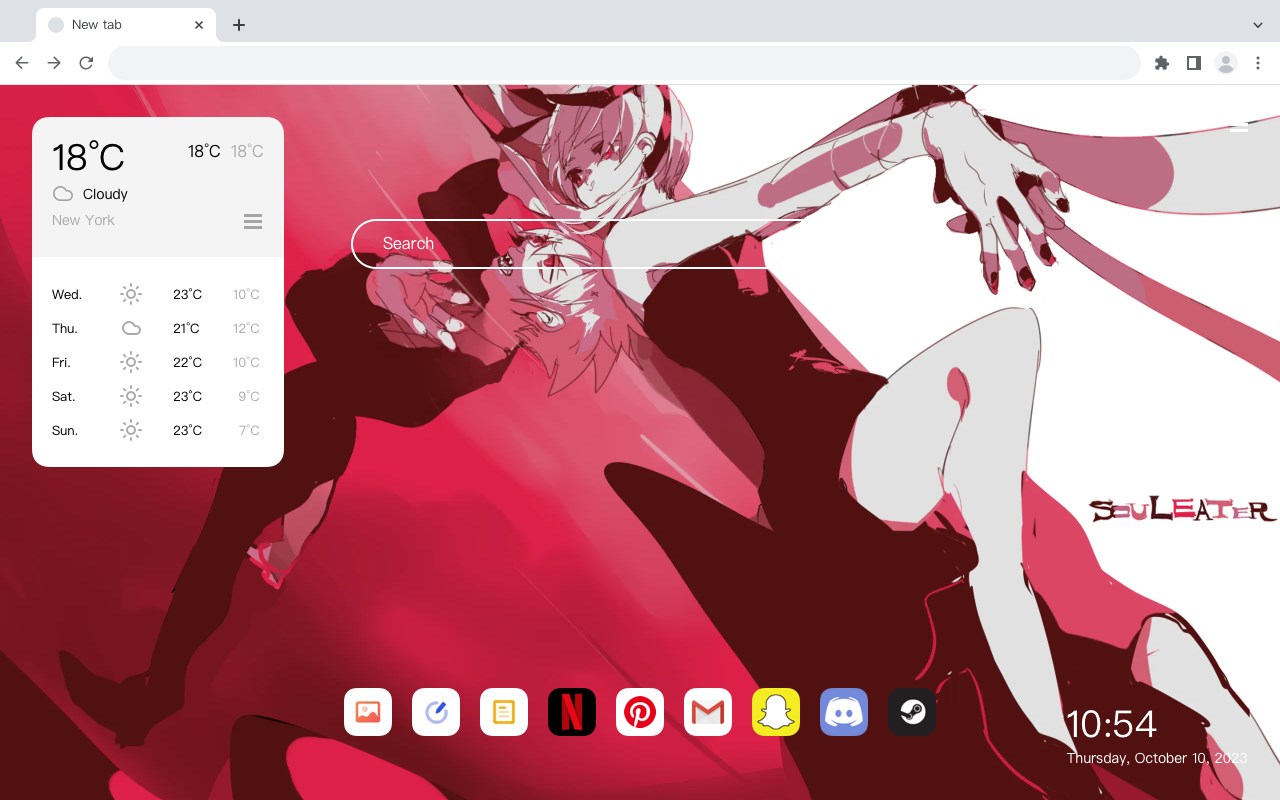This screenshot has height=800, width=1280.
Task: Select the Sat. forecast day label
Action: click(x=64, y=396)
